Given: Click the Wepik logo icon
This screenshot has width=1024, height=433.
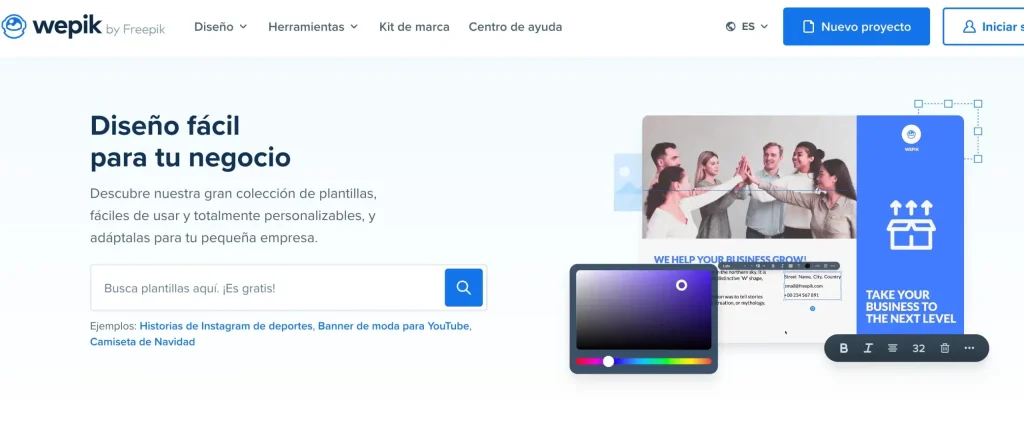Looking at the screenshot, I should pos(14,27).
